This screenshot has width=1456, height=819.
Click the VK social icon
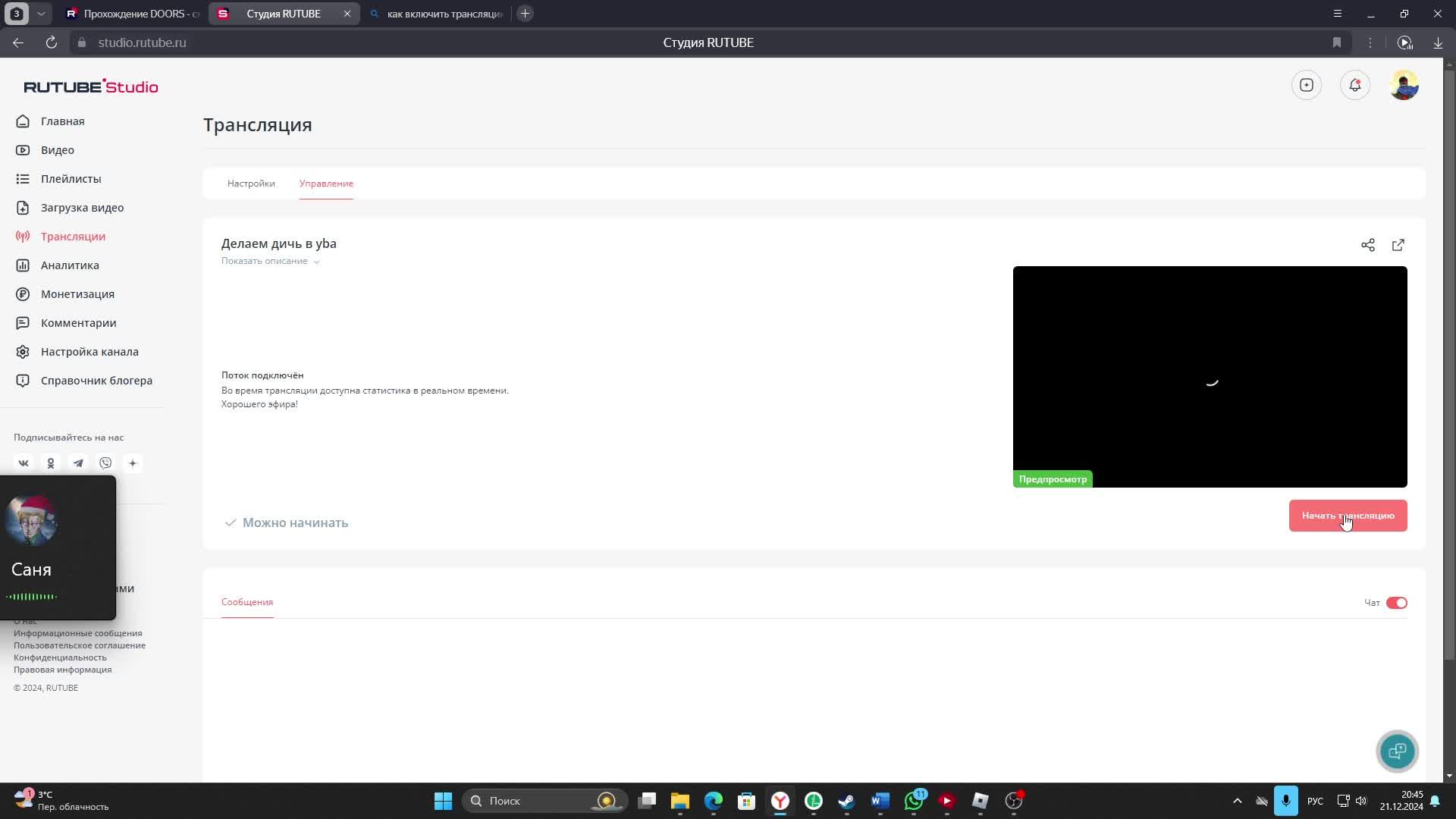24,463
